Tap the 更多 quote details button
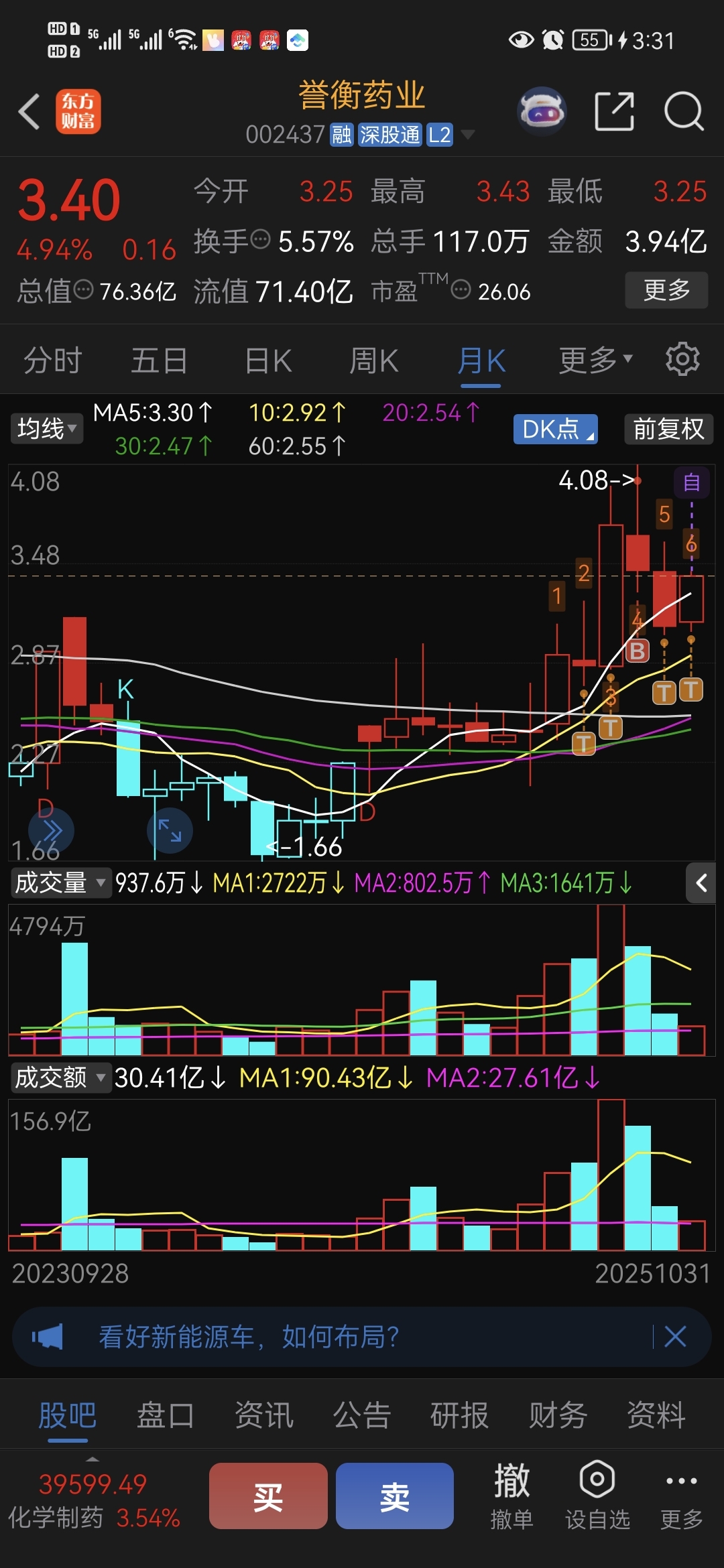The width and height of the screenshot is (724, 1568). tap(666, 289)
